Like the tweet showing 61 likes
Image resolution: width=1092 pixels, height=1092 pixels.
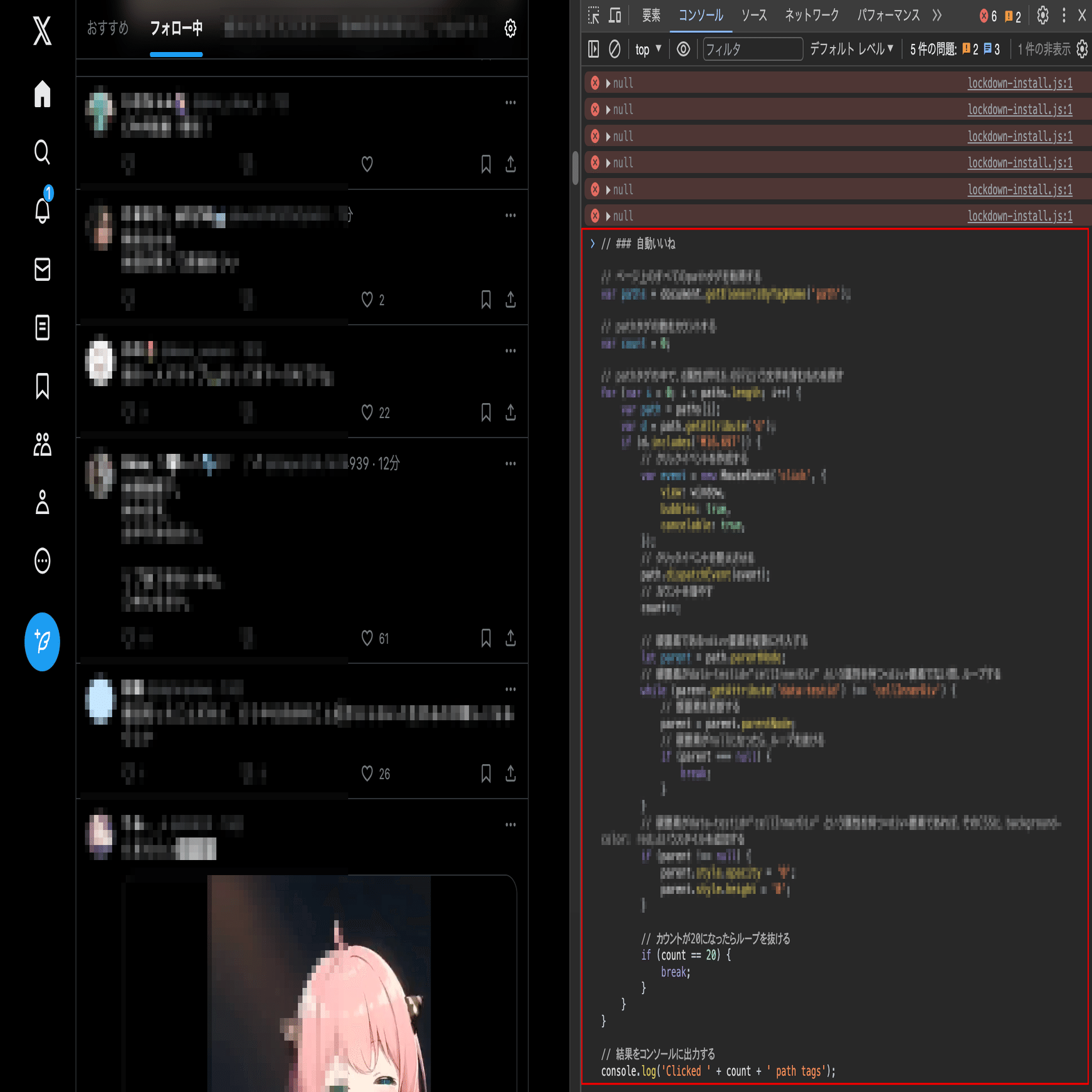pos(367,638)
